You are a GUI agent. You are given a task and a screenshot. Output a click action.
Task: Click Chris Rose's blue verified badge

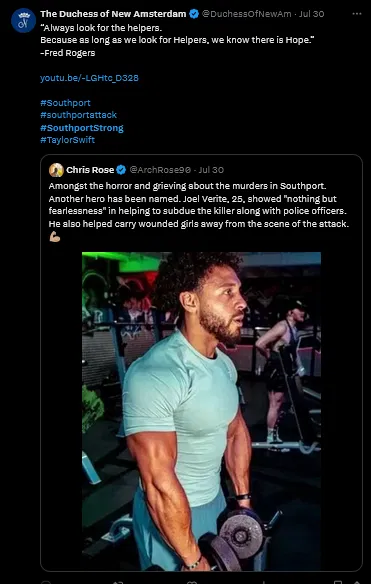pos(121,170)
